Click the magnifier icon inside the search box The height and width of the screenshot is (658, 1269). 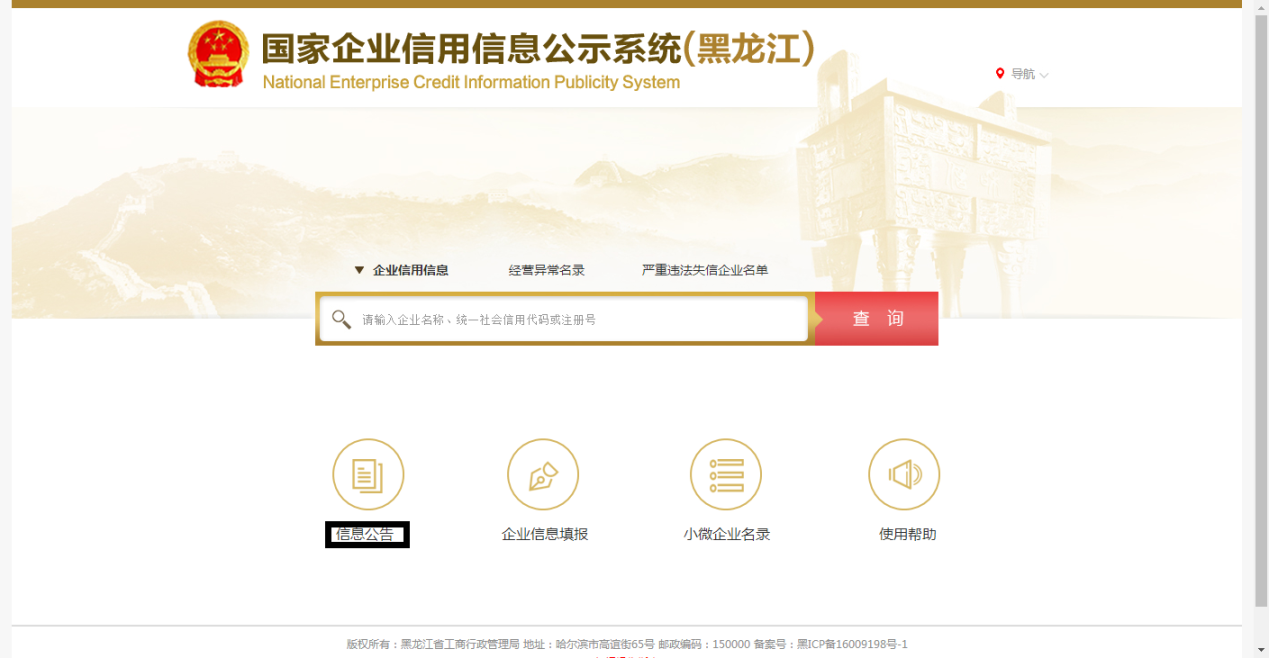coord(340,318)
